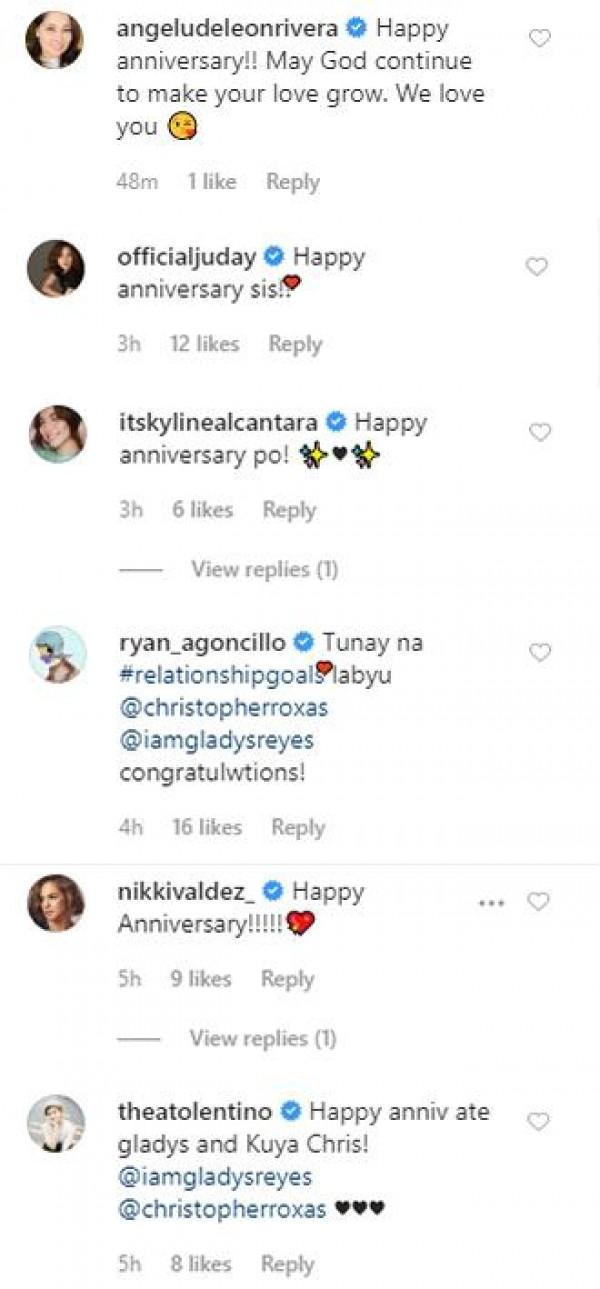The width and height of the screenshot is (600, 1289).
Task: Expand replies under nikkivaldez_'s comment
Action: [264, 1039]
